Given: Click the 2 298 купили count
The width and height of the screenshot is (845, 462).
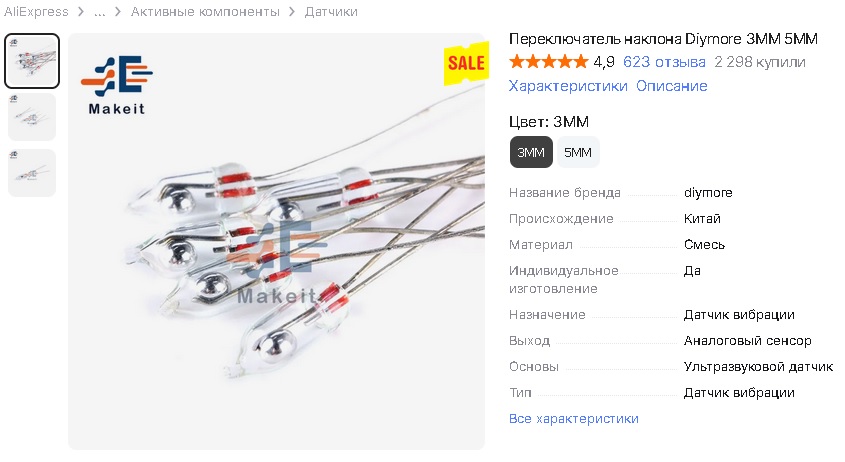Looking at the screenshot, I should pyautogui.click(x=760, y=62).
